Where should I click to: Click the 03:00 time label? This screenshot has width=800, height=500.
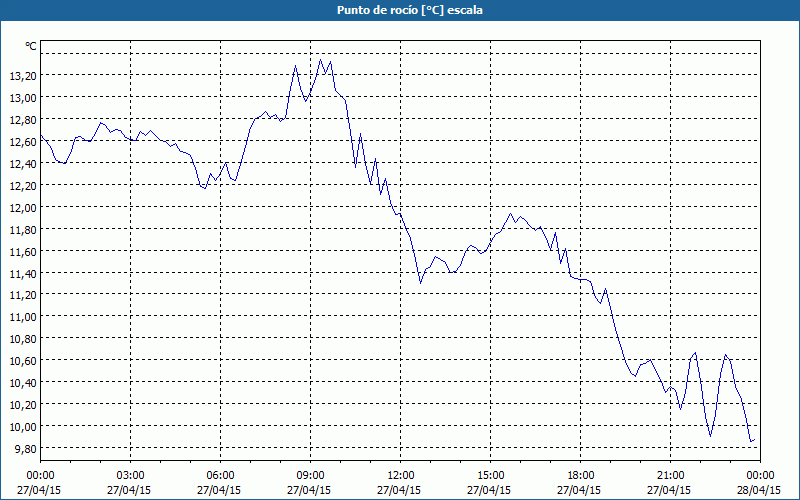[131, 476]
